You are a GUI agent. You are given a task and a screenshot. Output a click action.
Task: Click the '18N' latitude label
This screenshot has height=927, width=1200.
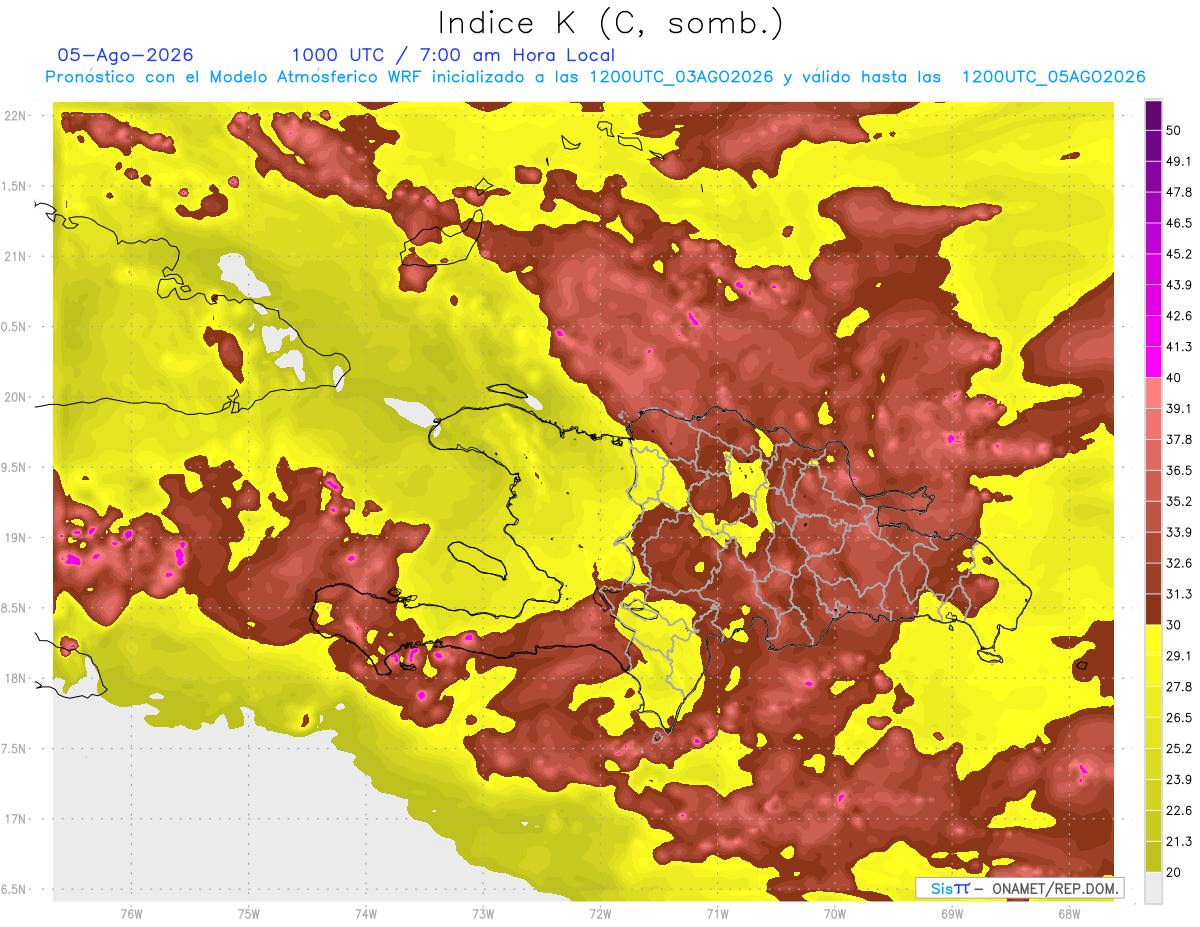(14, 679)
